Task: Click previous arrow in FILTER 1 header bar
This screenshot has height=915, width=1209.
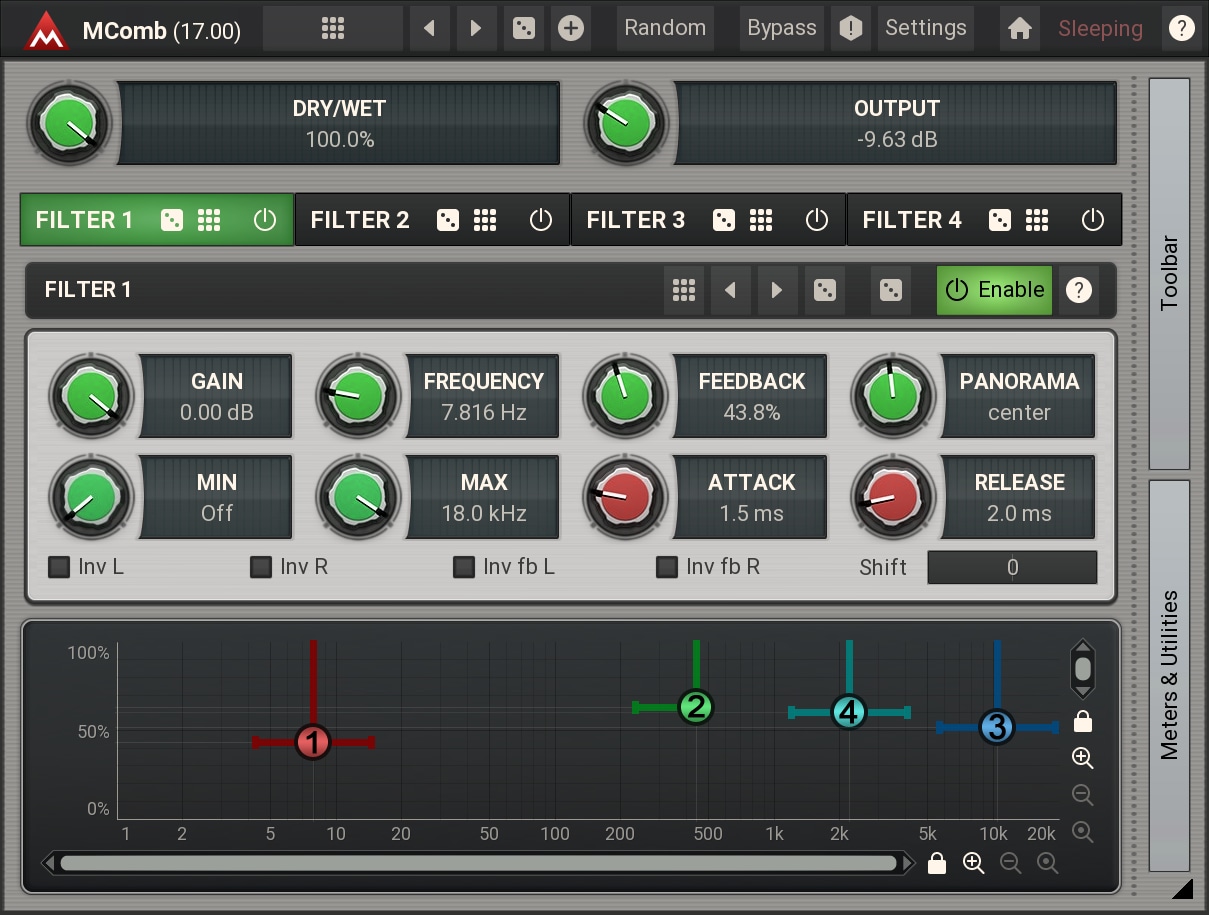Action: tap(730, 290)
